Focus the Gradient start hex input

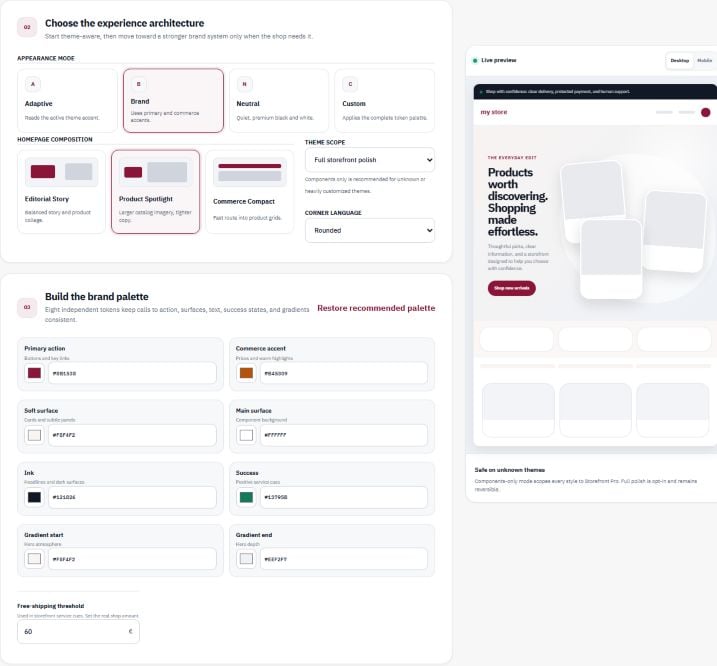pos(132,559)
